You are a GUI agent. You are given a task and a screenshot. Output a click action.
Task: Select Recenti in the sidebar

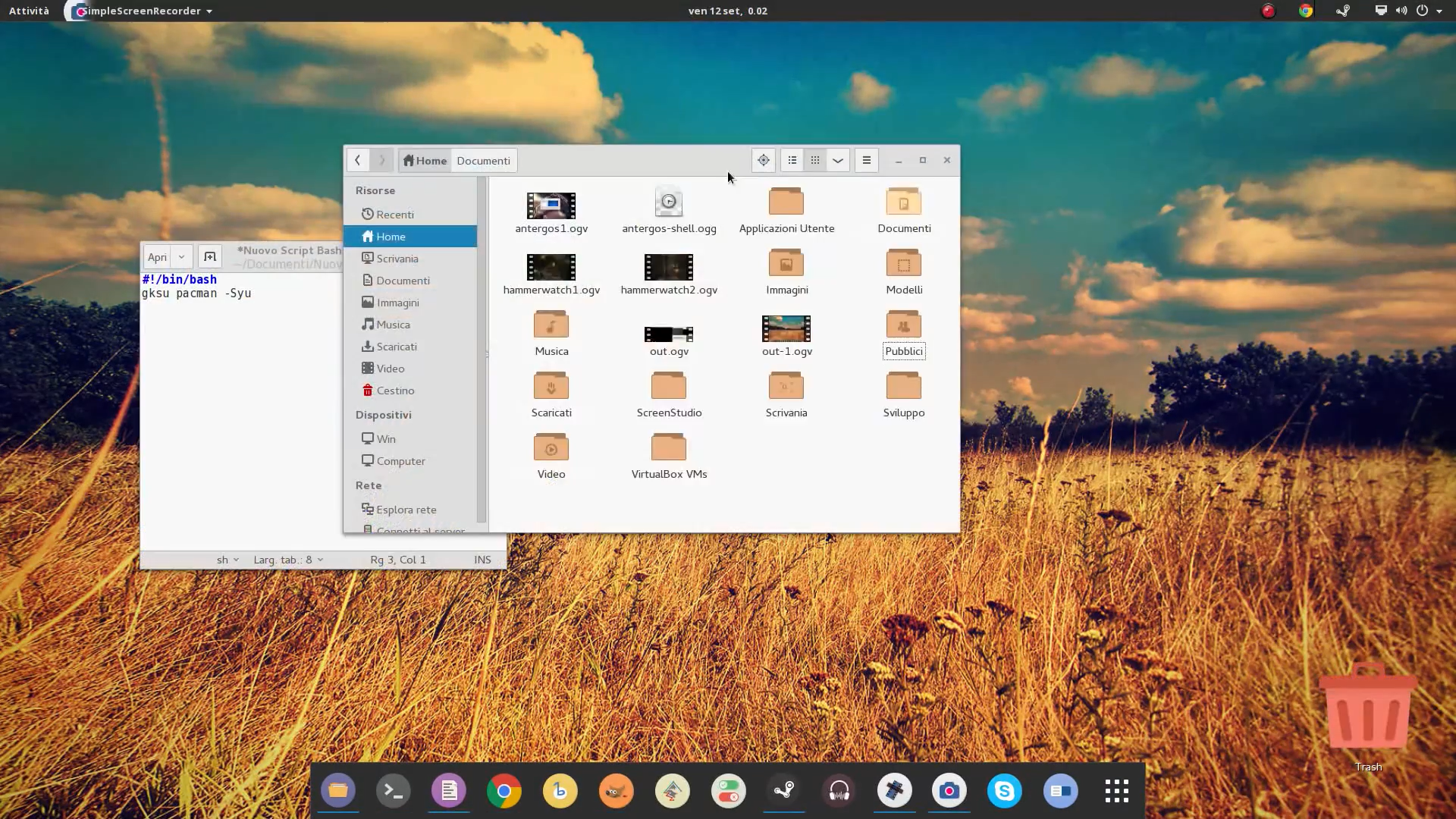point(410,215)
